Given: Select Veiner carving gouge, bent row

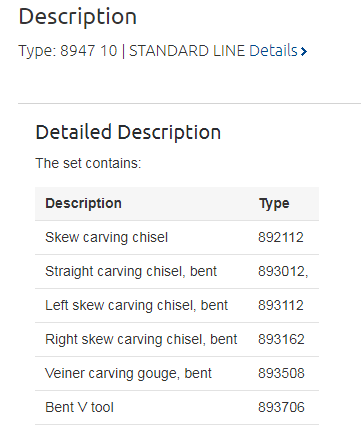Looking at the screenshot, I should click(177, 374).
